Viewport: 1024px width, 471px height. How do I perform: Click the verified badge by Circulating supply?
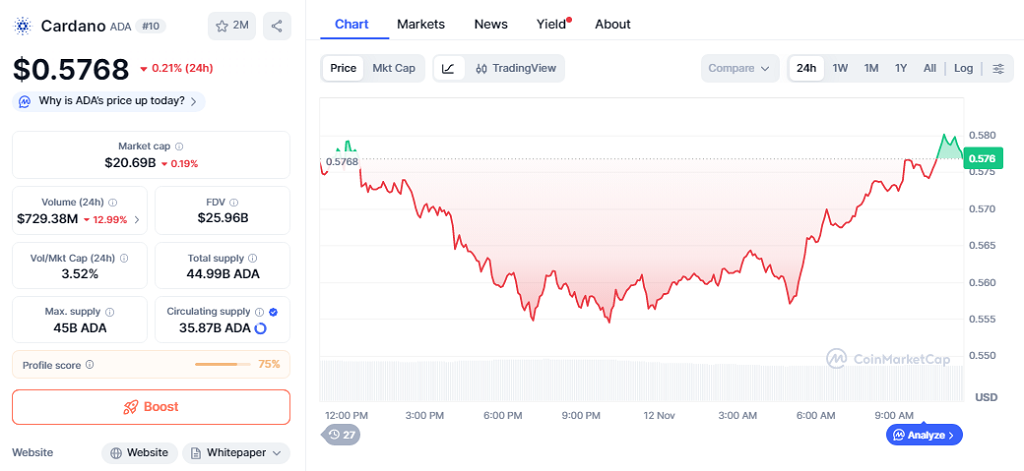coord(273,312)
